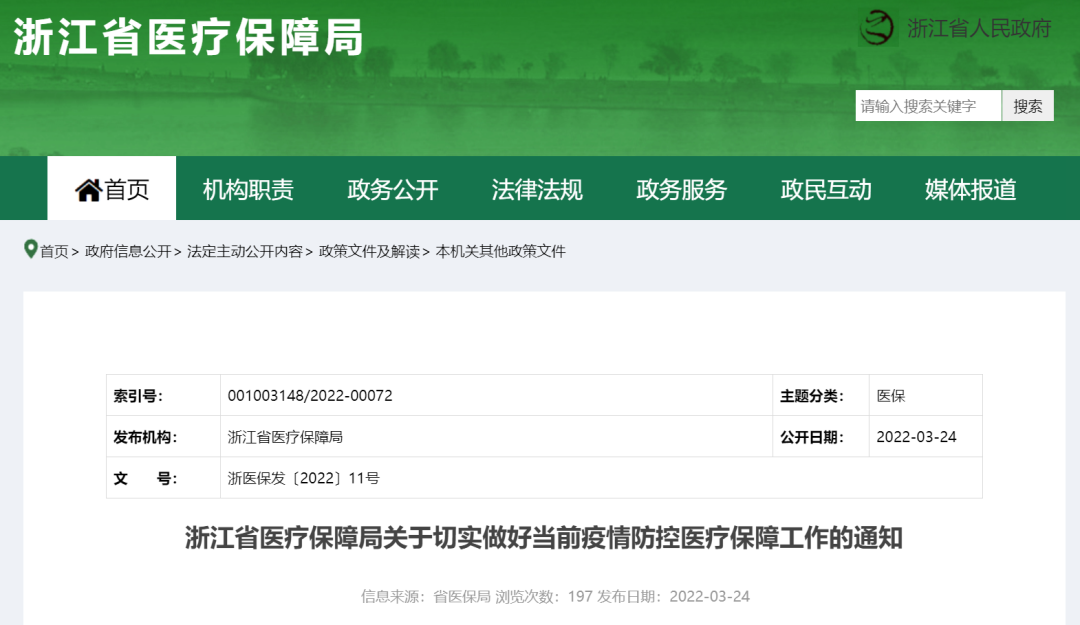1080x625 pixels.
Task: Open the 媒体报道 menu
Action: (970, 189)
